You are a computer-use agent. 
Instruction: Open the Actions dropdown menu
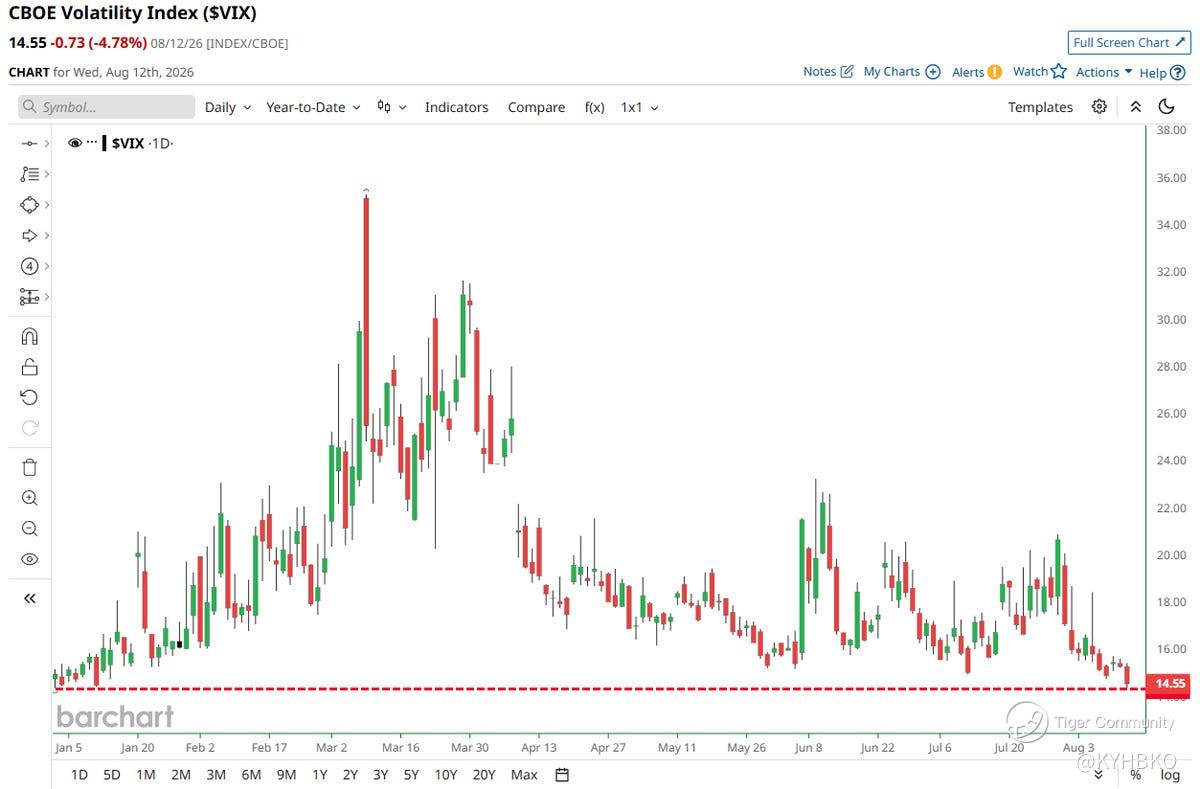(x=1104, y=72)
